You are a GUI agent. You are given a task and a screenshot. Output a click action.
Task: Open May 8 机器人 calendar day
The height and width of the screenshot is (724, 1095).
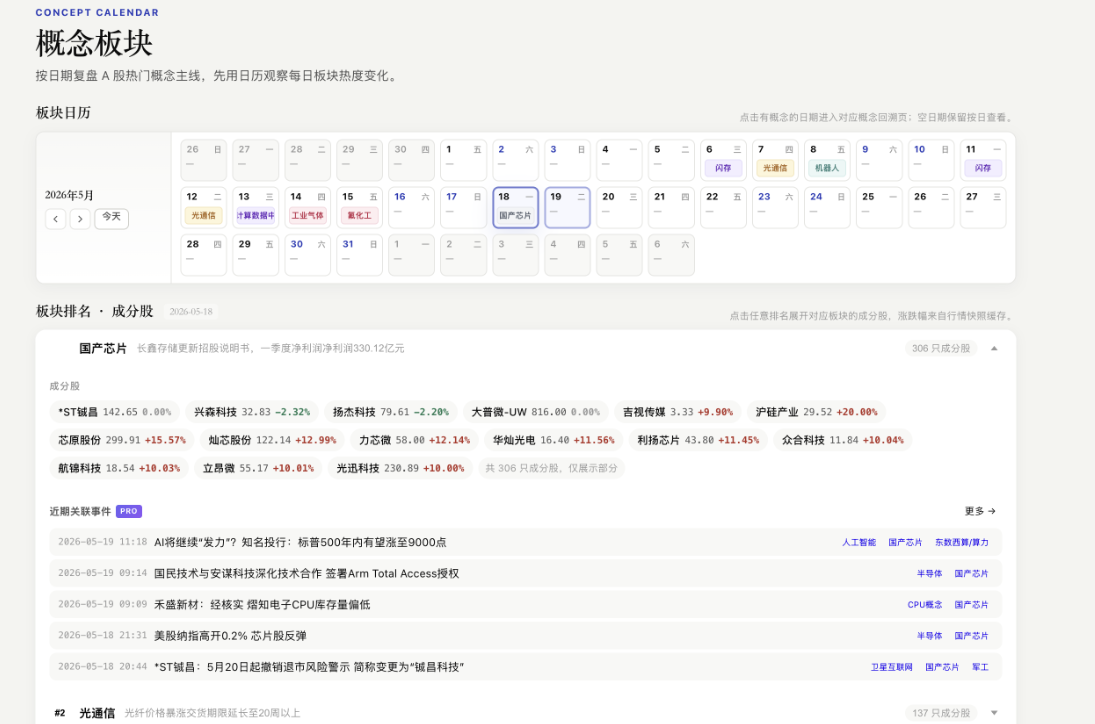[827, 160]
